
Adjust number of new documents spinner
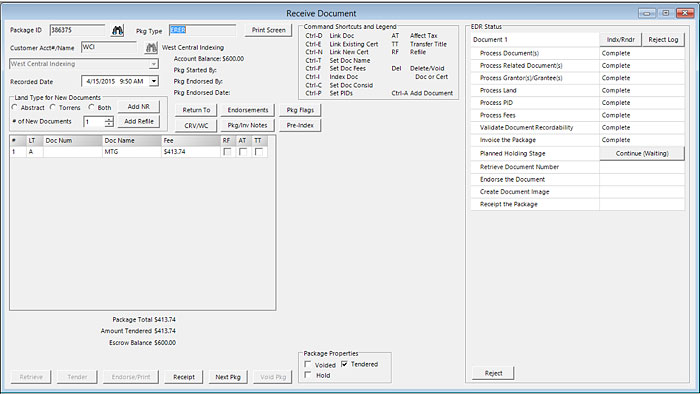pos(109,121)
